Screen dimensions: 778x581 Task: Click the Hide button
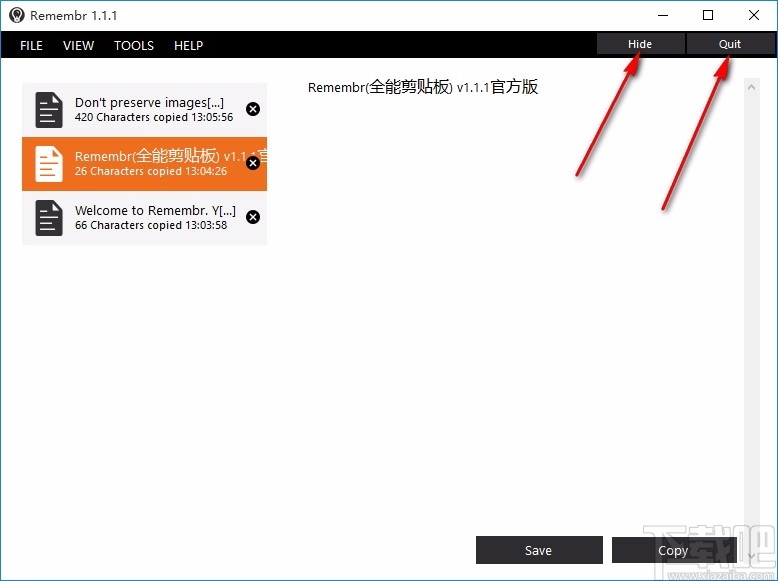click(640, 44)
